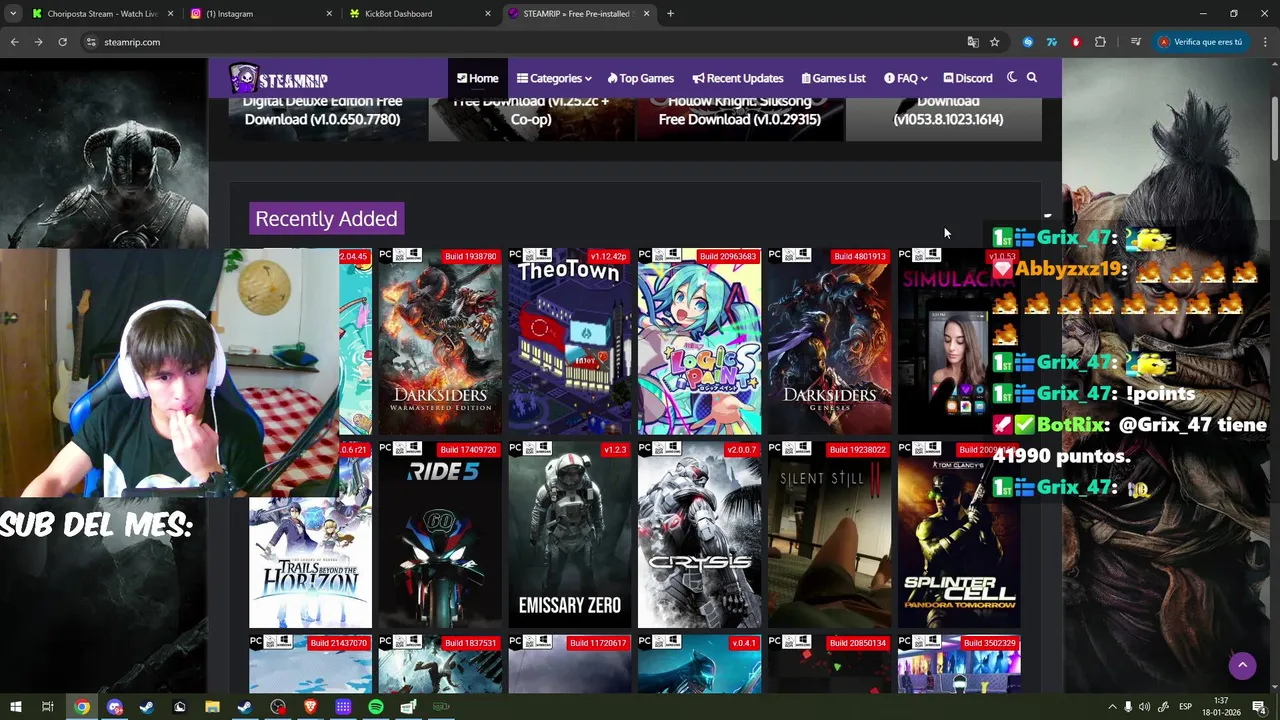Screen dimensions: 1280x720
Task: Open the translate page icon in address bar
Action: 973,42
